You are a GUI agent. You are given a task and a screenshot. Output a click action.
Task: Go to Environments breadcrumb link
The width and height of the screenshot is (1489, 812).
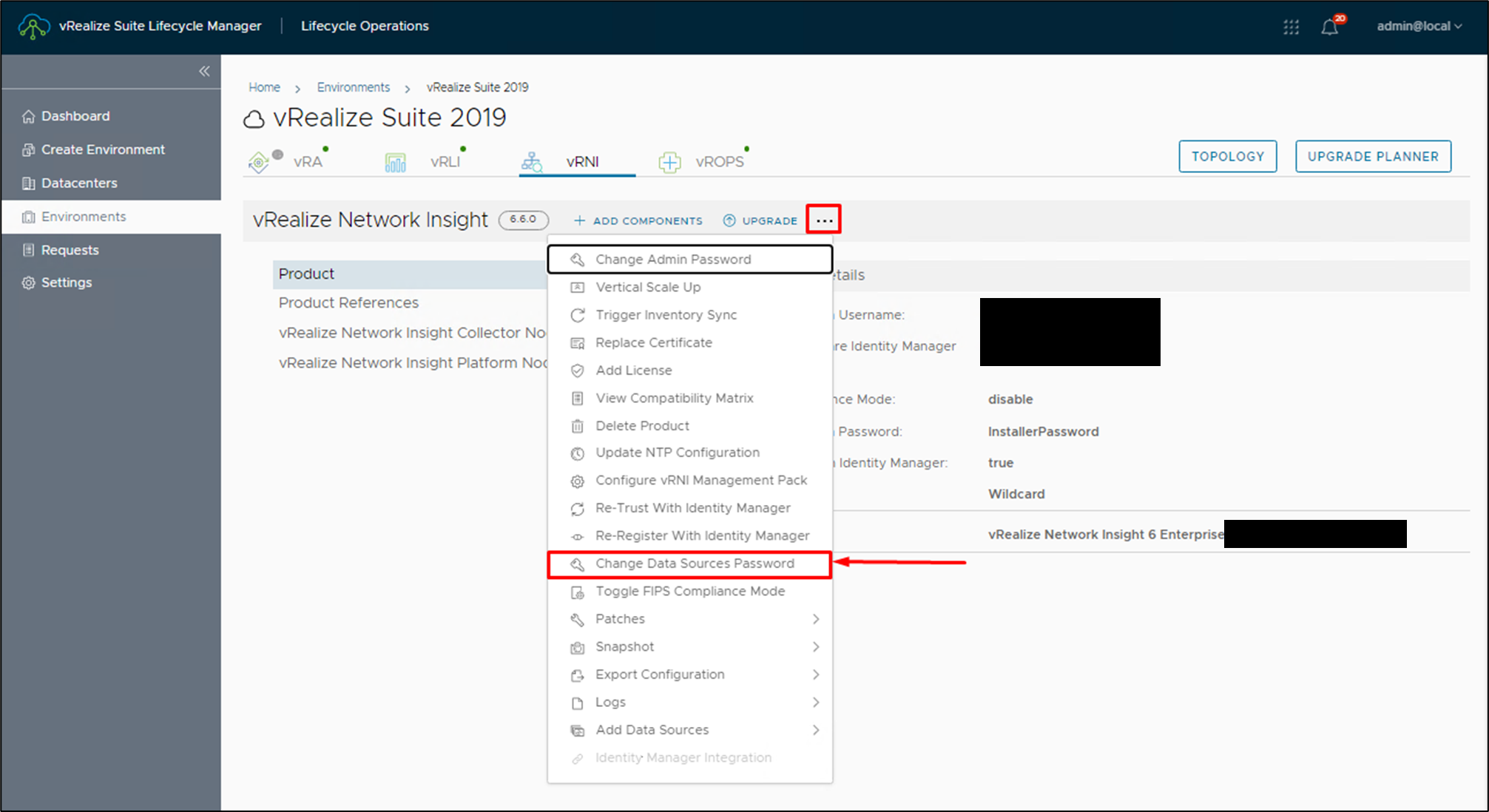[354, 87]
